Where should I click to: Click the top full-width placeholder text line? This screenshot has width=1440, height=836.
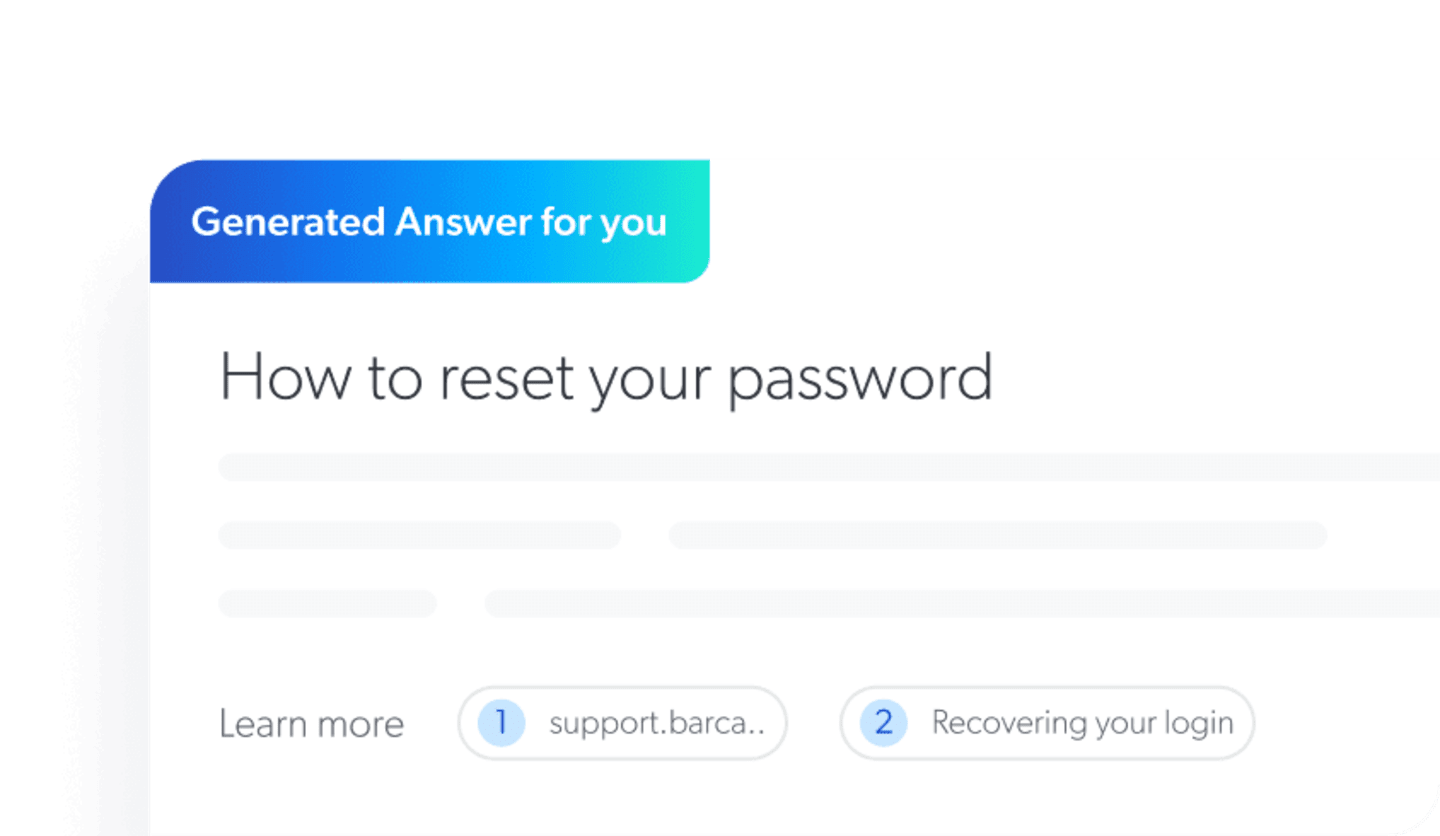point(828,467)
